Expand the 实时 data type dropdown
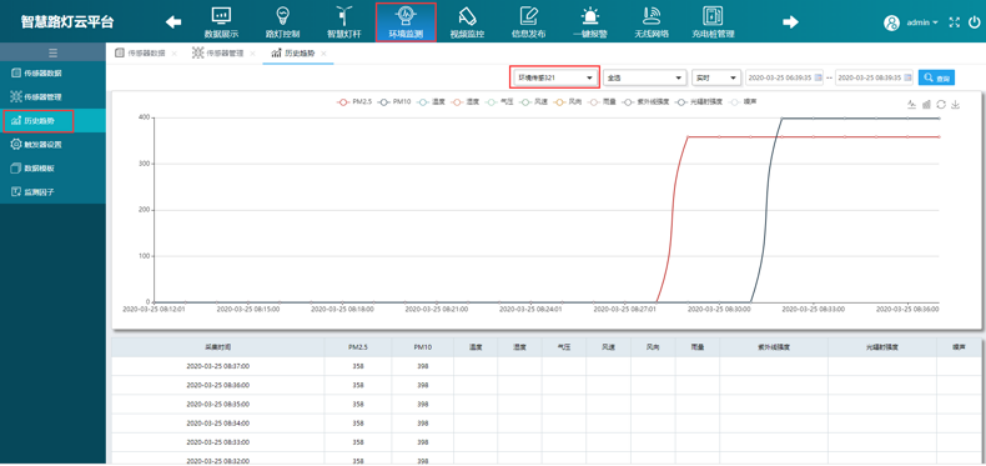Screen dimensions: 986x466 (x=716, y=77)
